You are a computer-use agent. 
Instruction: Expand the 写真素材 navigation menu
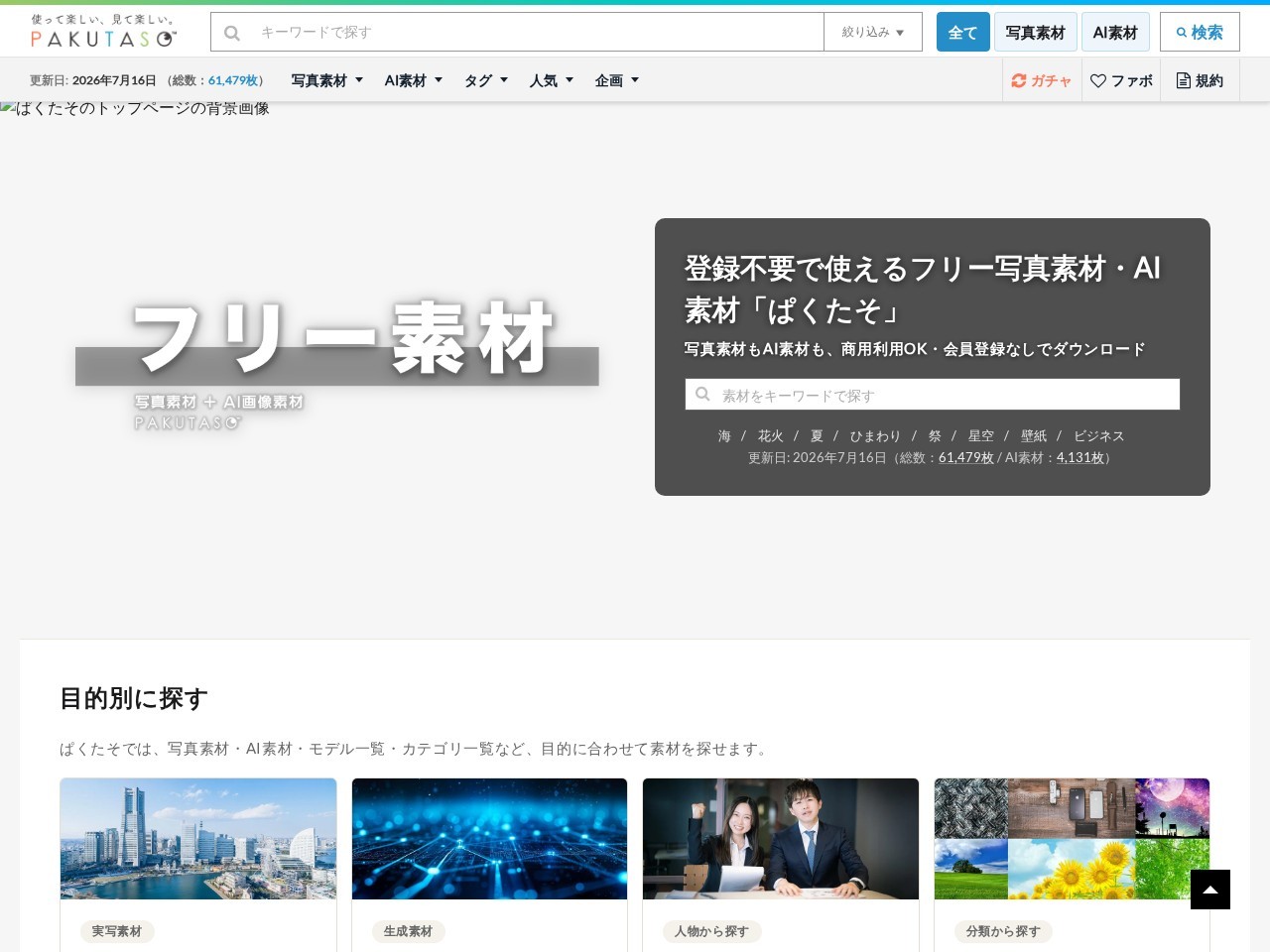click(x=327, y=81)
